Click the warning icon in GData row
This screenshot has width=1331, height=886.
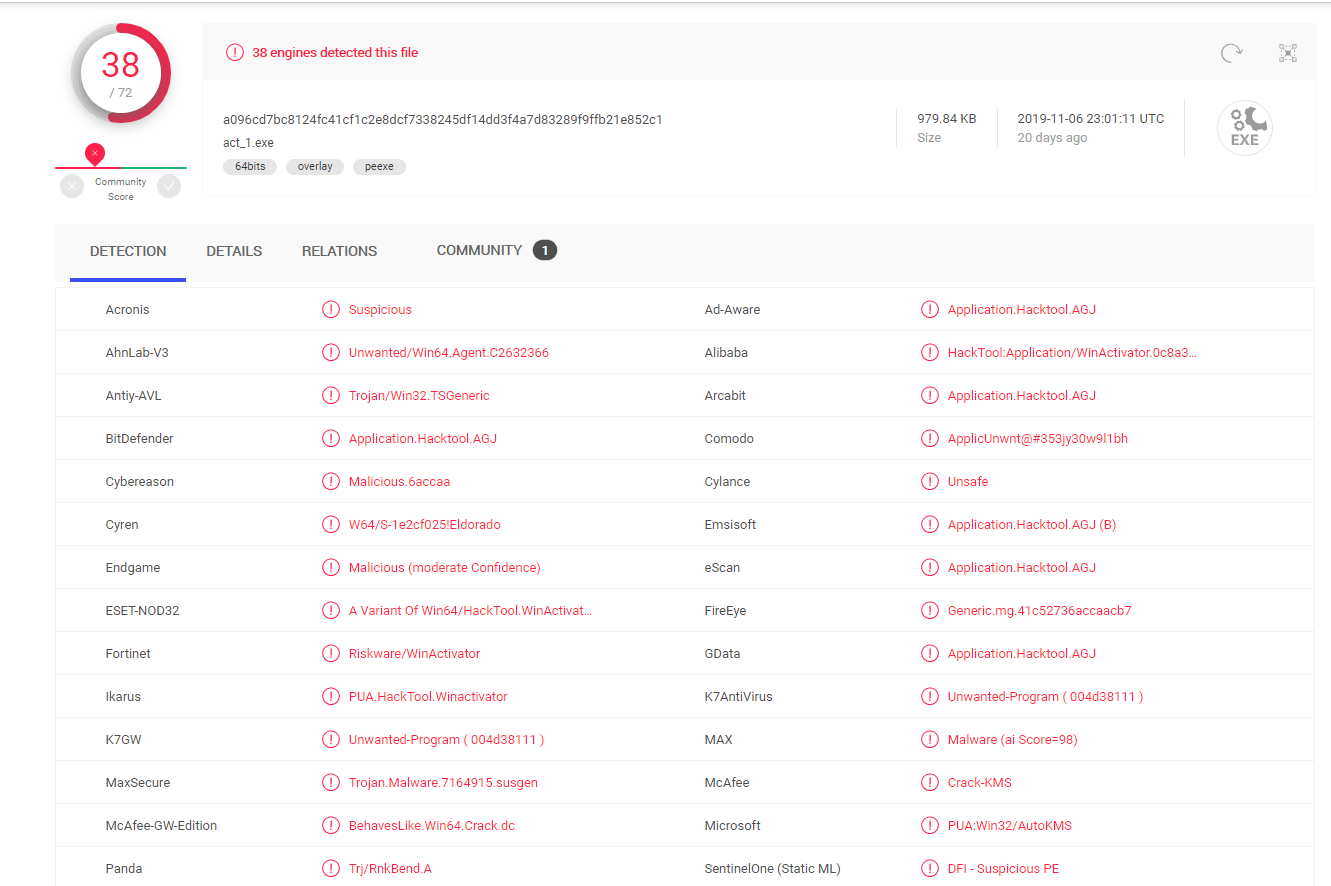click(x=930, y=653)
